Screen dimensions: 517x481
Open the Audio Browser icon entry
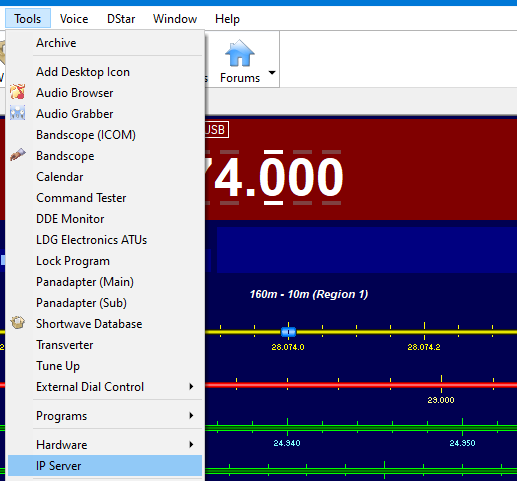[17, 92]
